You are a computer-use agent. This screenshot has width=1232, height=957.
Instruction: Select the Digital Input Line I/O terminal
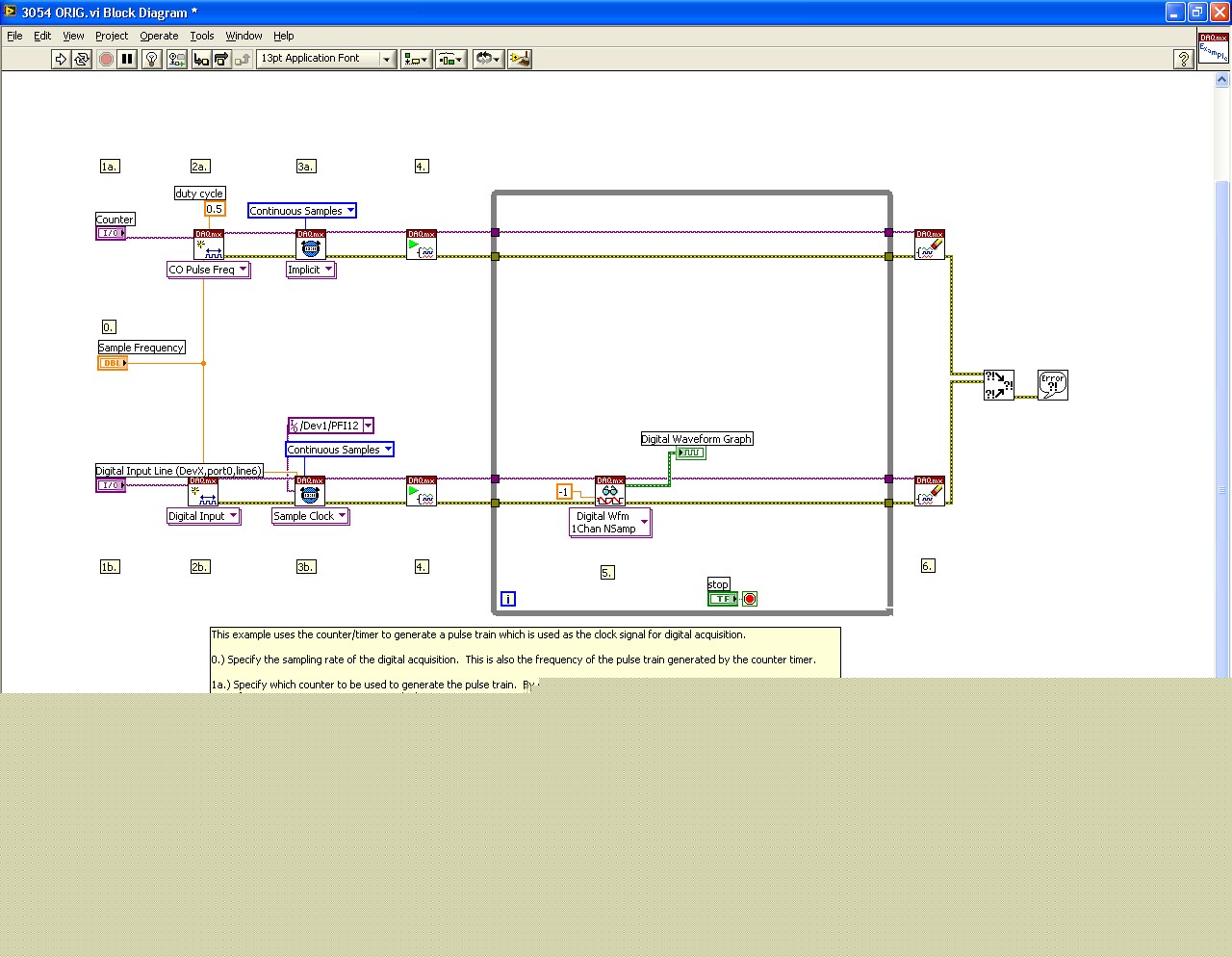111,485
